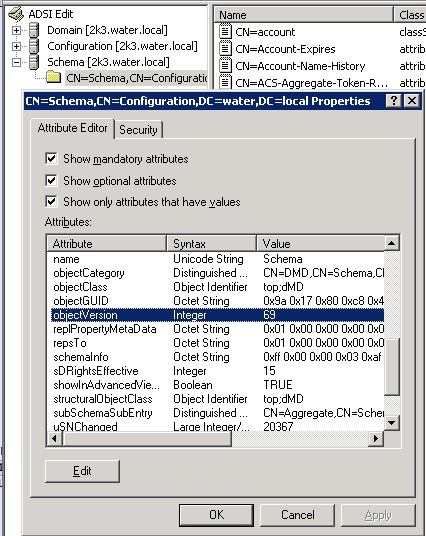Viewport: 426px width, 536px height.
Task: Click attribute list scroll up arrow
Action: [392, 243]
